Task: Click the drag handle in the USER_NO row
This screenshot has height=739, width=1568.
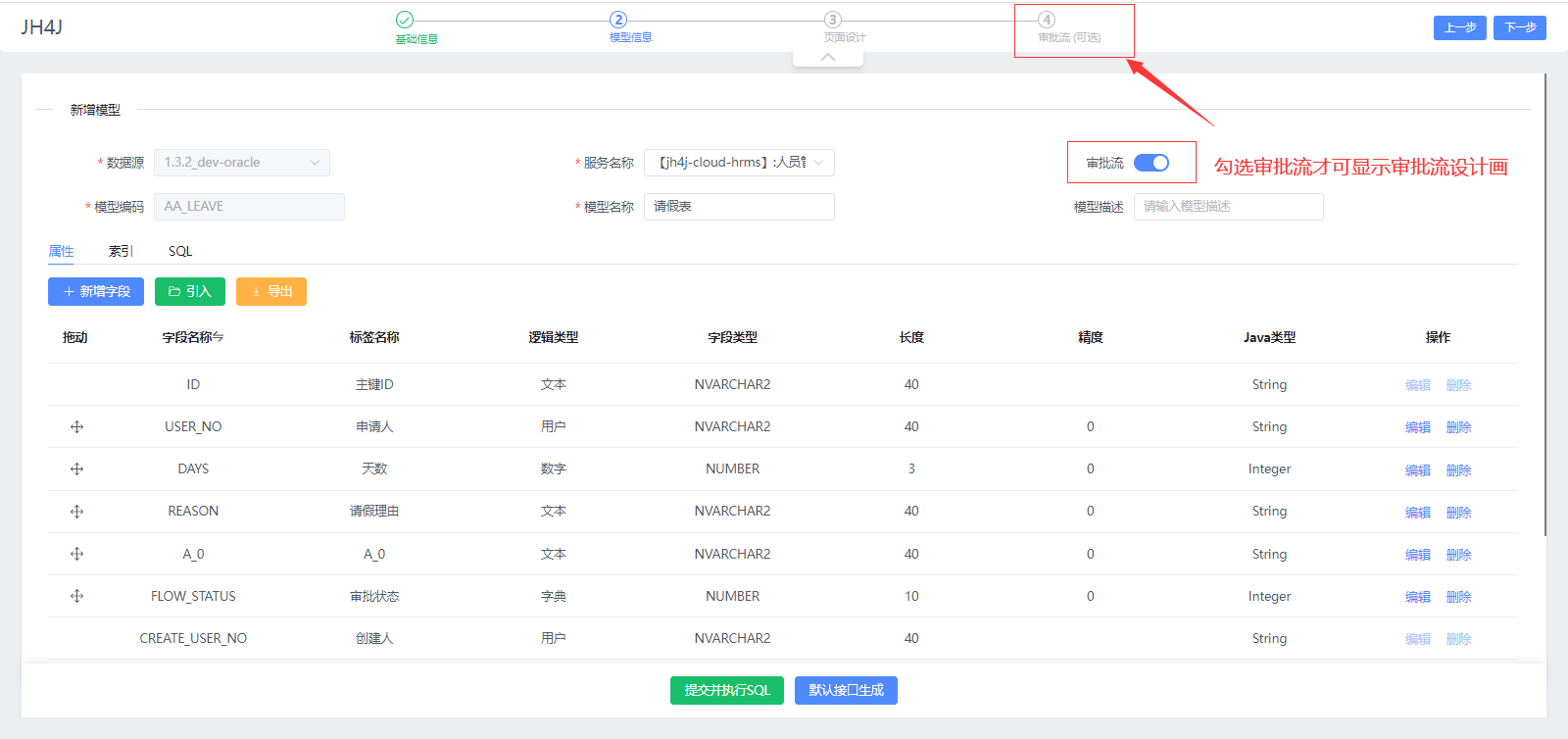Action: 76,426
